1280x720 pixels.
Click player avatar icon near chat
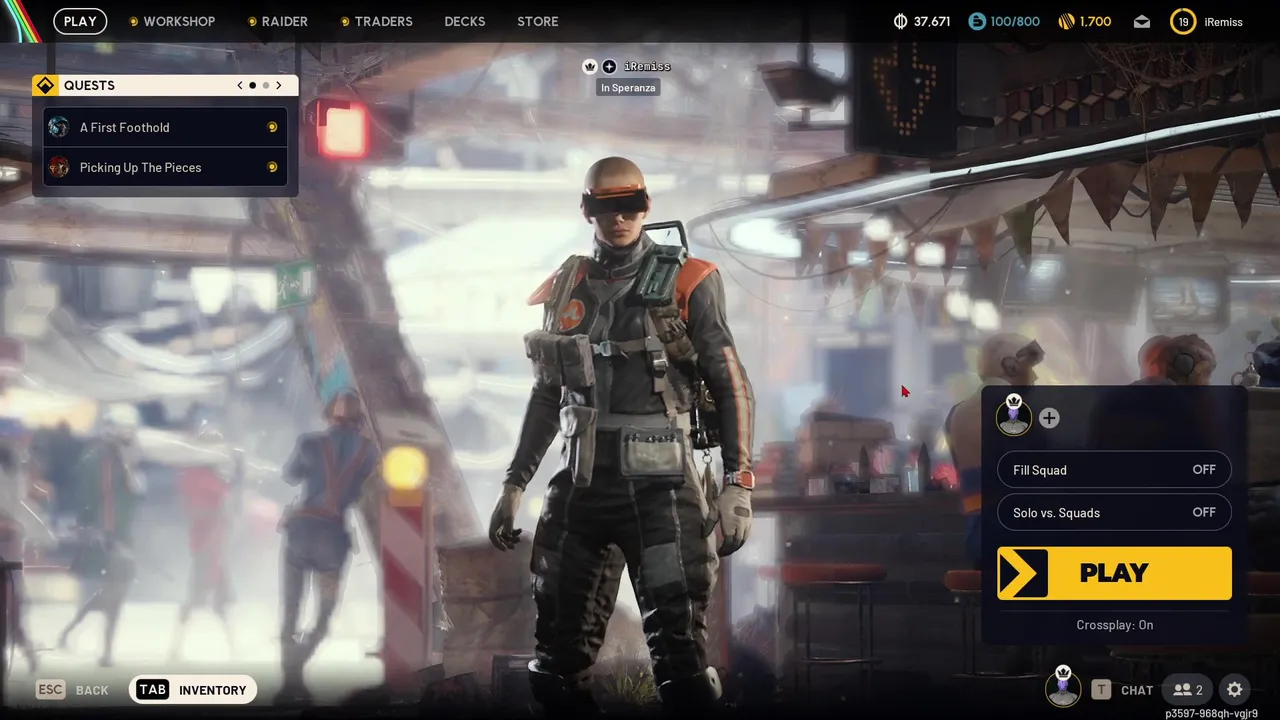pyautogui.click(x=1063, y=687)
